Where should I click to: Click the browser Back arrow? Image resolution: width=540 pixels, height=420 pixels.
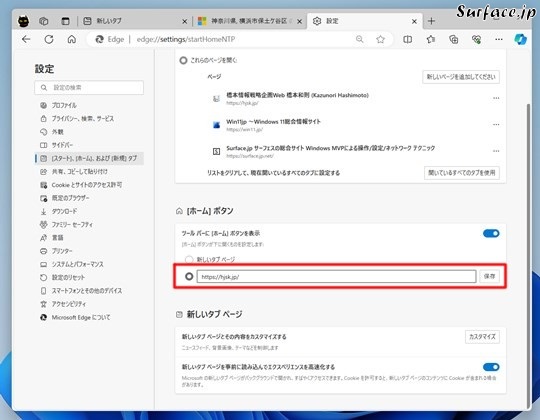(26, 39)
